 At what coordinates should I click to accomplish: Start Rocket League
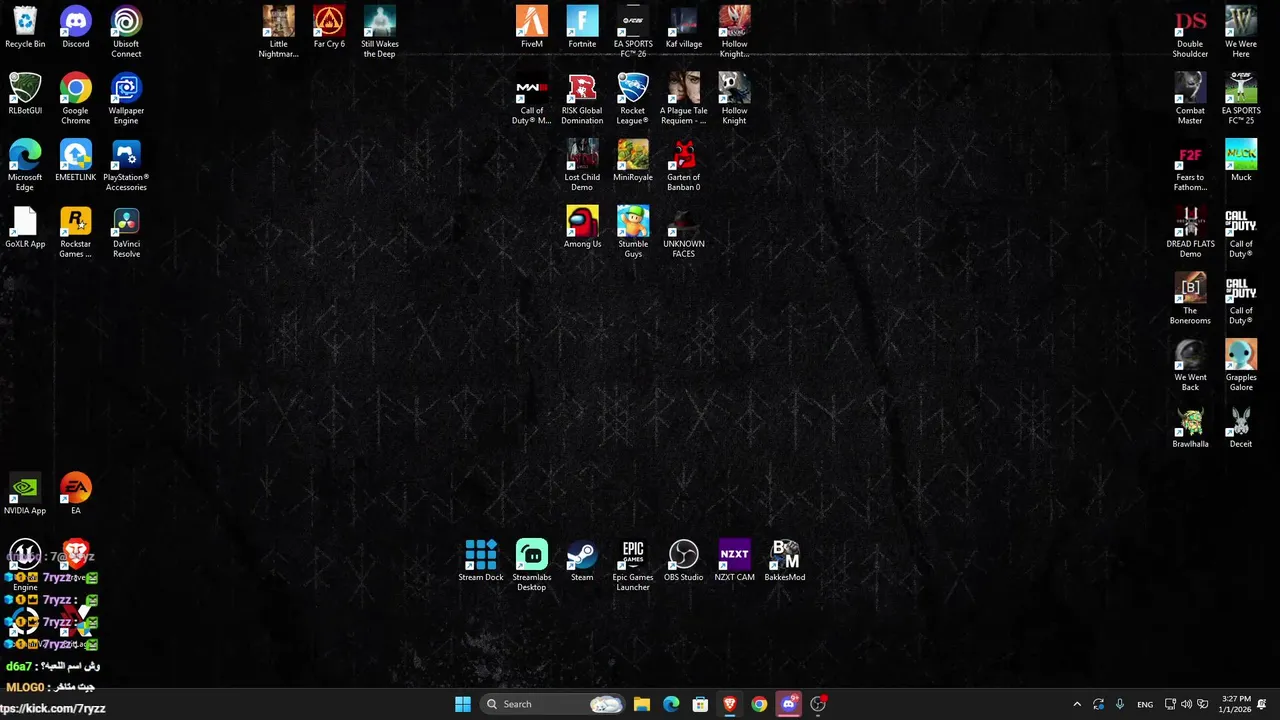(633, 99)
